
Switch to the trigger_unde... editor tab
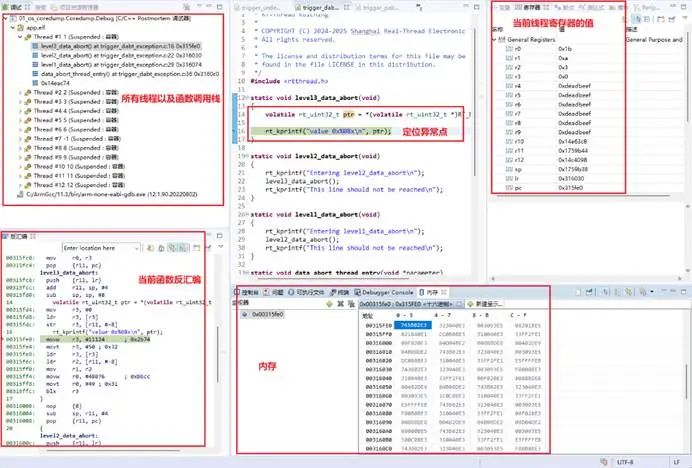pos(258,8)
